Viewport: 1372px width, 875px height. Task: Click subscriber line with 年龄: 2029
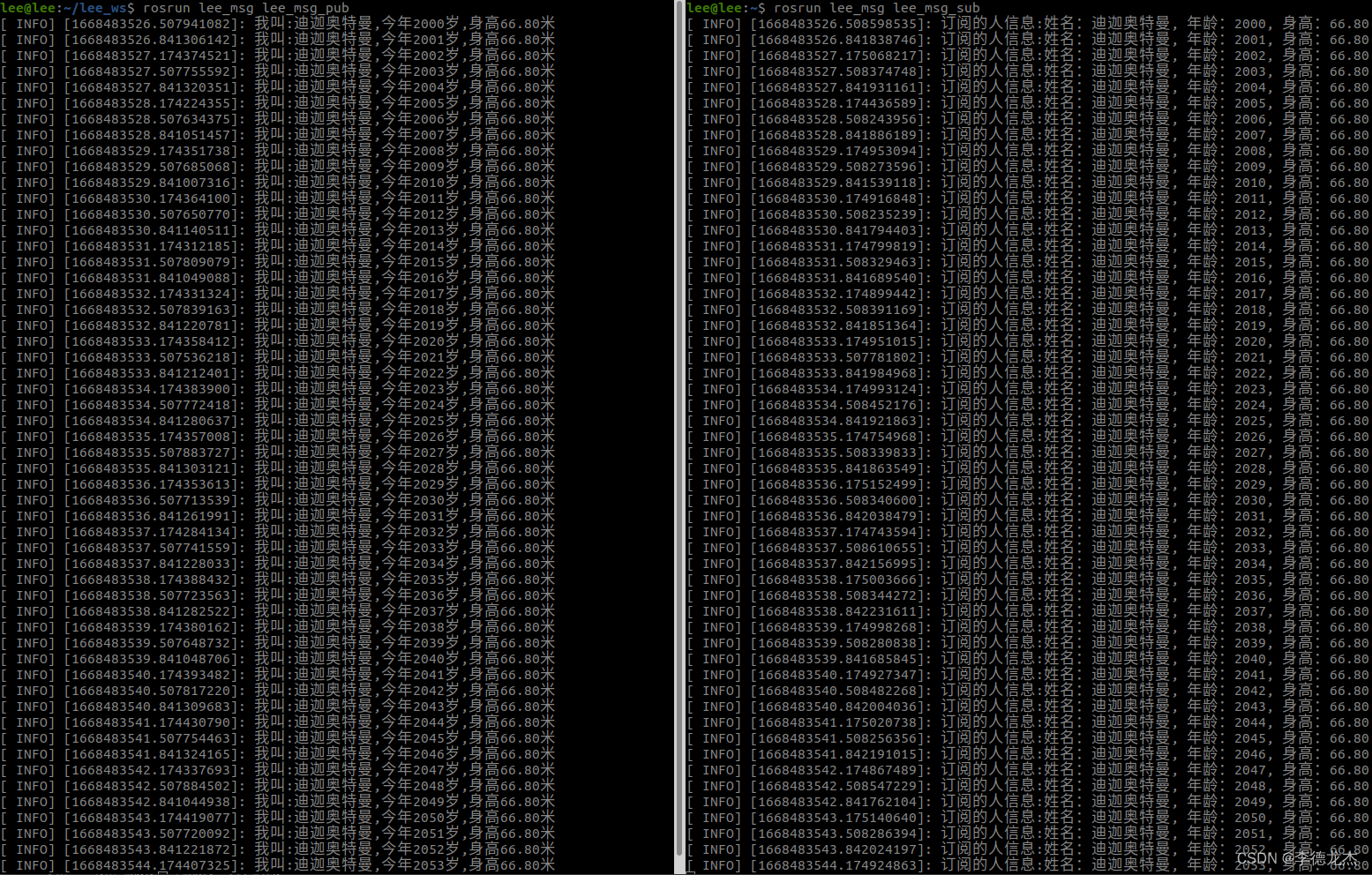(x=1029, y=484)
